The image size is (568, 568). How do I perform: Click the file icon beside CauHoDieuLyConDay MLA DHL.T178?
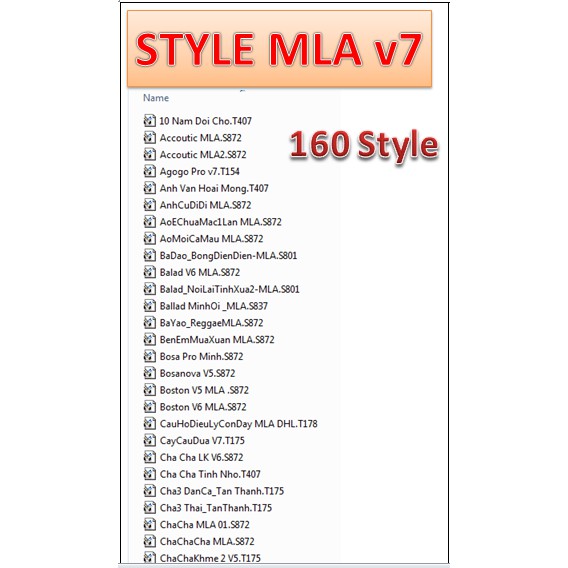click(150, 423)
